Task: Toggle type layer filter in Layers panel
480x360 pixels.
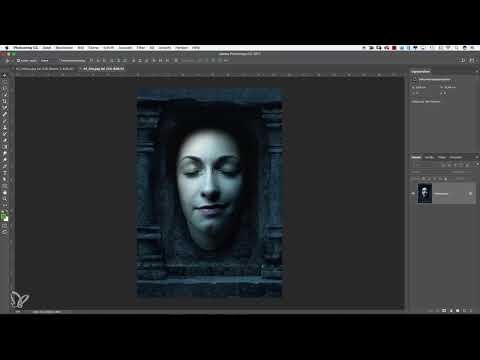Action: 455,165
